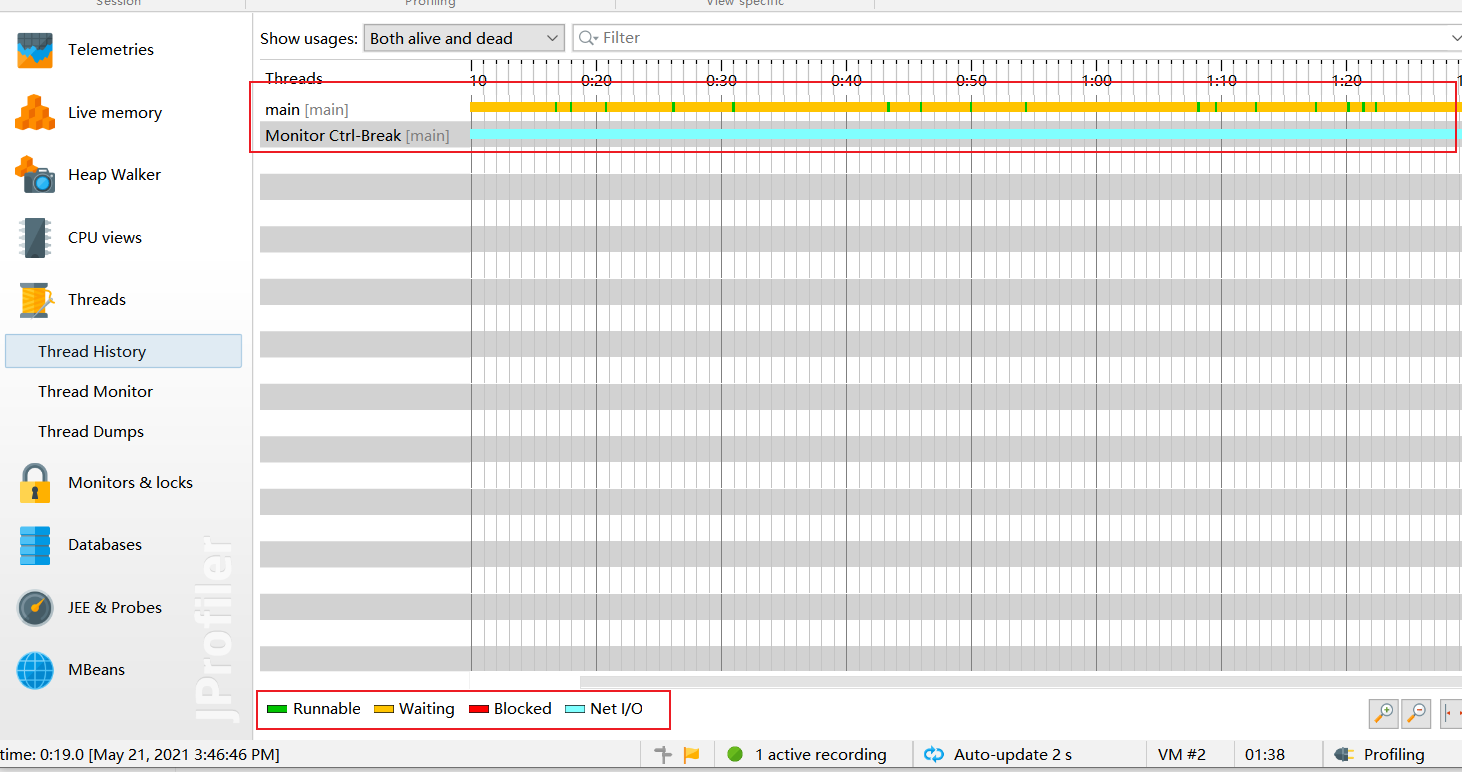Select the Monitor Ctrl-Break thread row

(860, 135)
